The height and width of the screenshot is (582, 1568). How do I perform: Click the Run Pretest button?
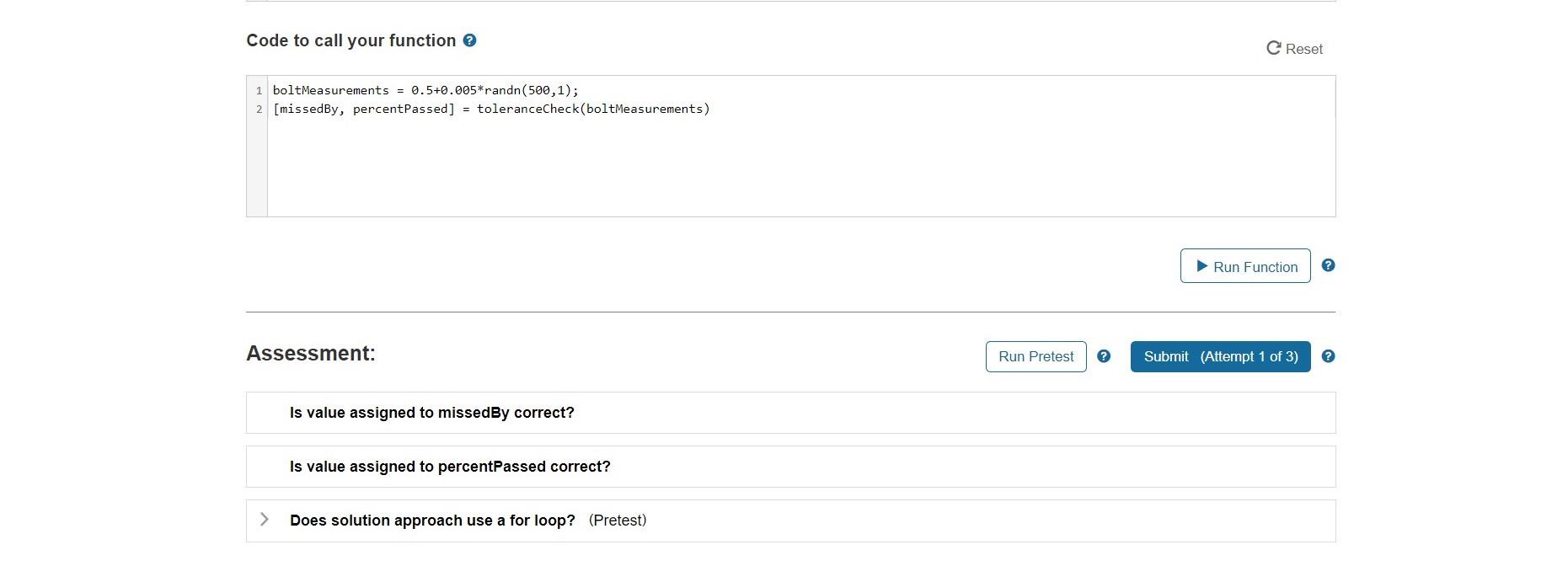click(1036, 356)
